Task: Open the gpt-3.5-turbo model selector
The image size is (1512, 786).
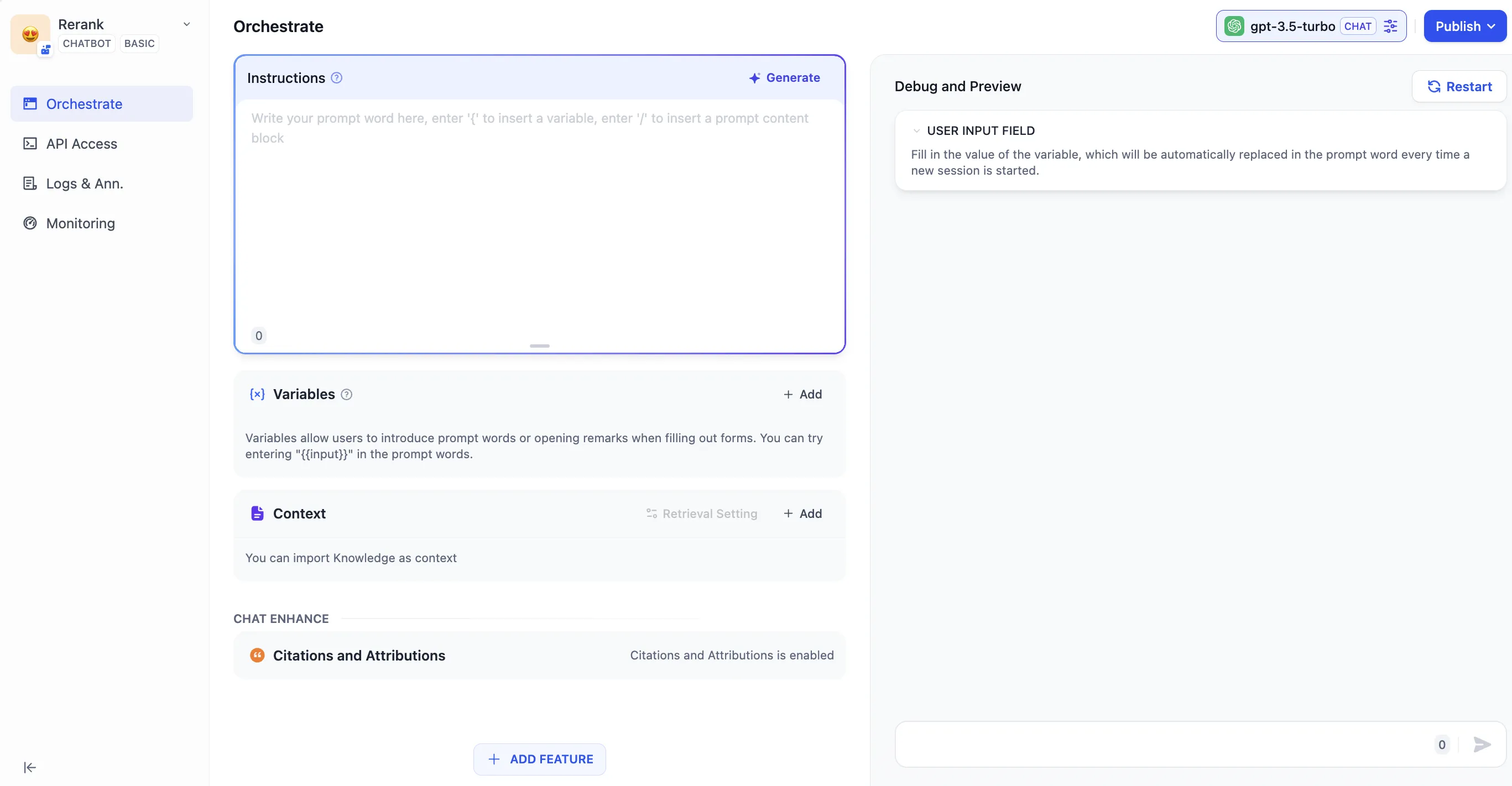Action: point(1291,27)
